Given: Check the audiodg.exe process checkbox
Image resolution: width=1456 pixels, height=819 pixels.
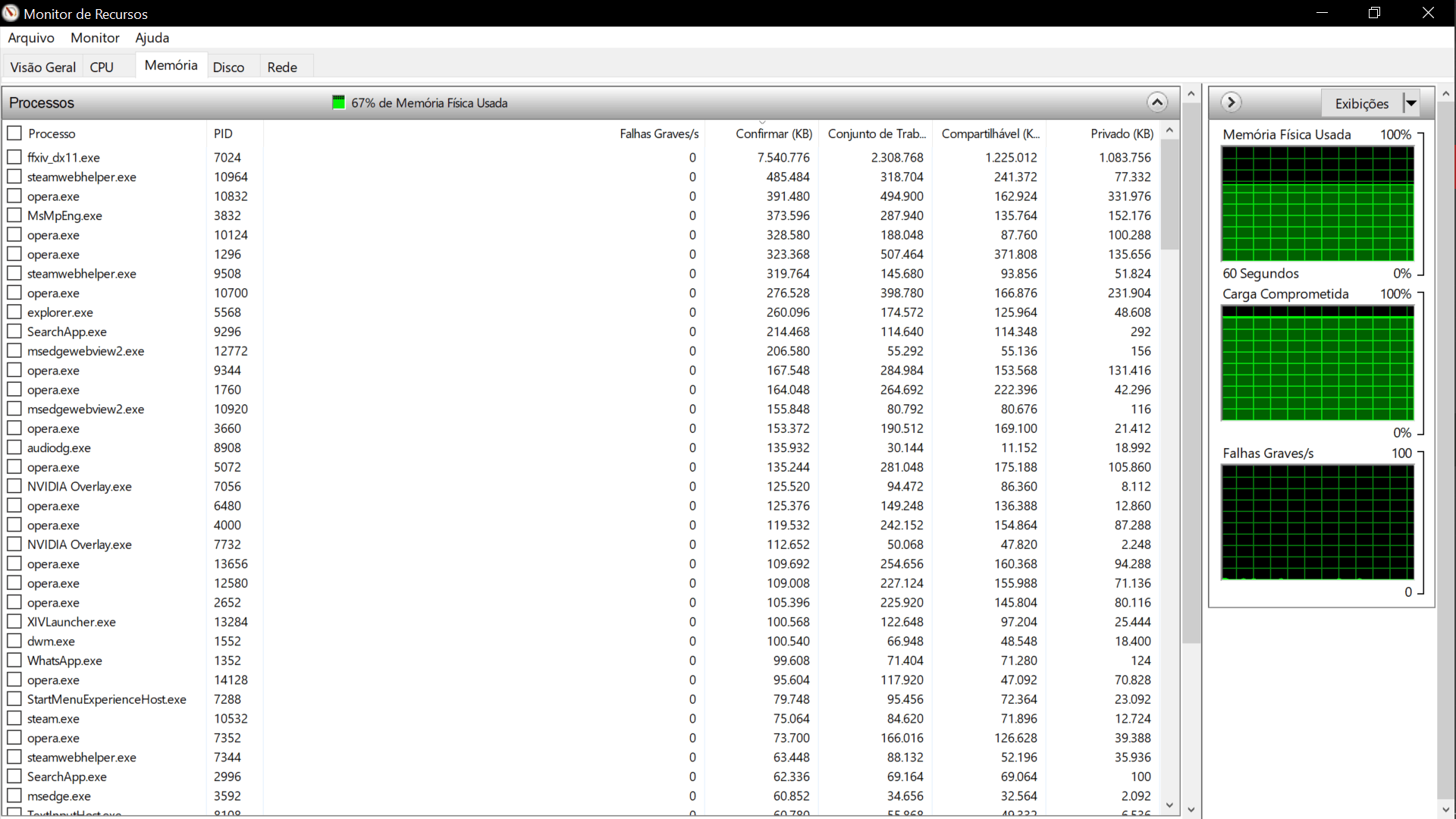Looking at the screenshot, I should pyautogui.click(x=14, y=447).
